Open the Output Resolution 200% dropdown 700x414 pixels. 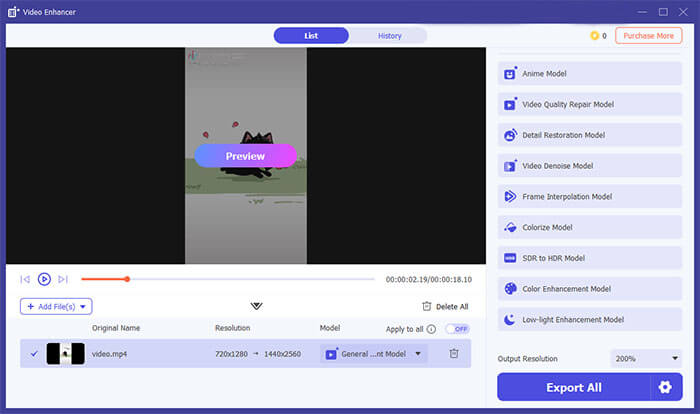[x=646, y=358]
